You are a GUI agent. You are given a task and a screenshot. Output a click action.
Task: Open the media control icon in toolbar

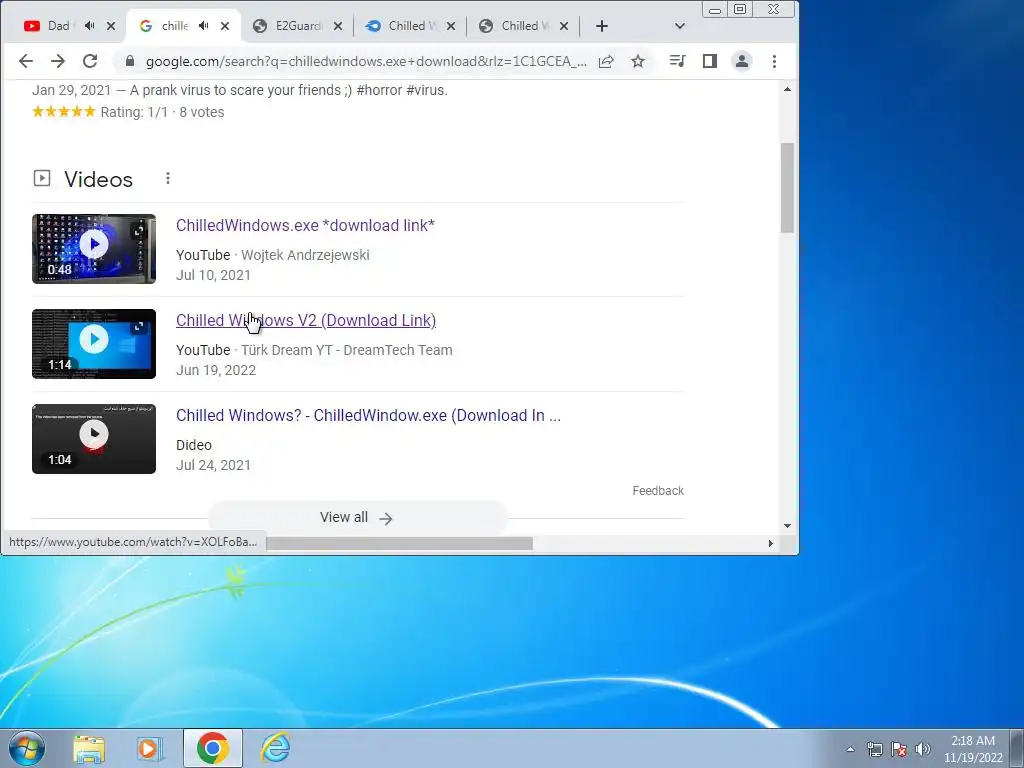click(x=677, y=61)
